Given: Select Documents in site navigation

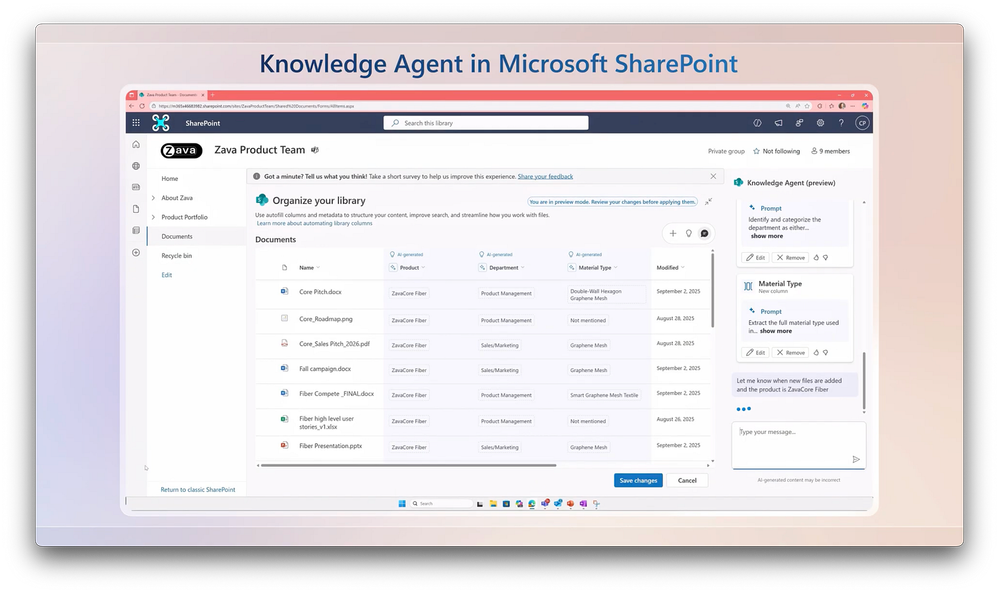Looking at the screenshot, I should (176, 236).
